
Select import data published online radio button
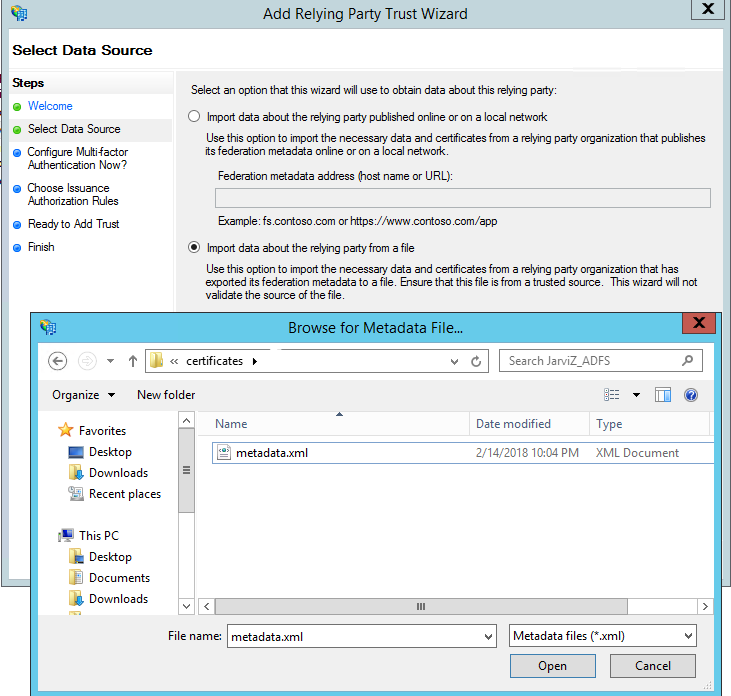[x=194, y=116]
